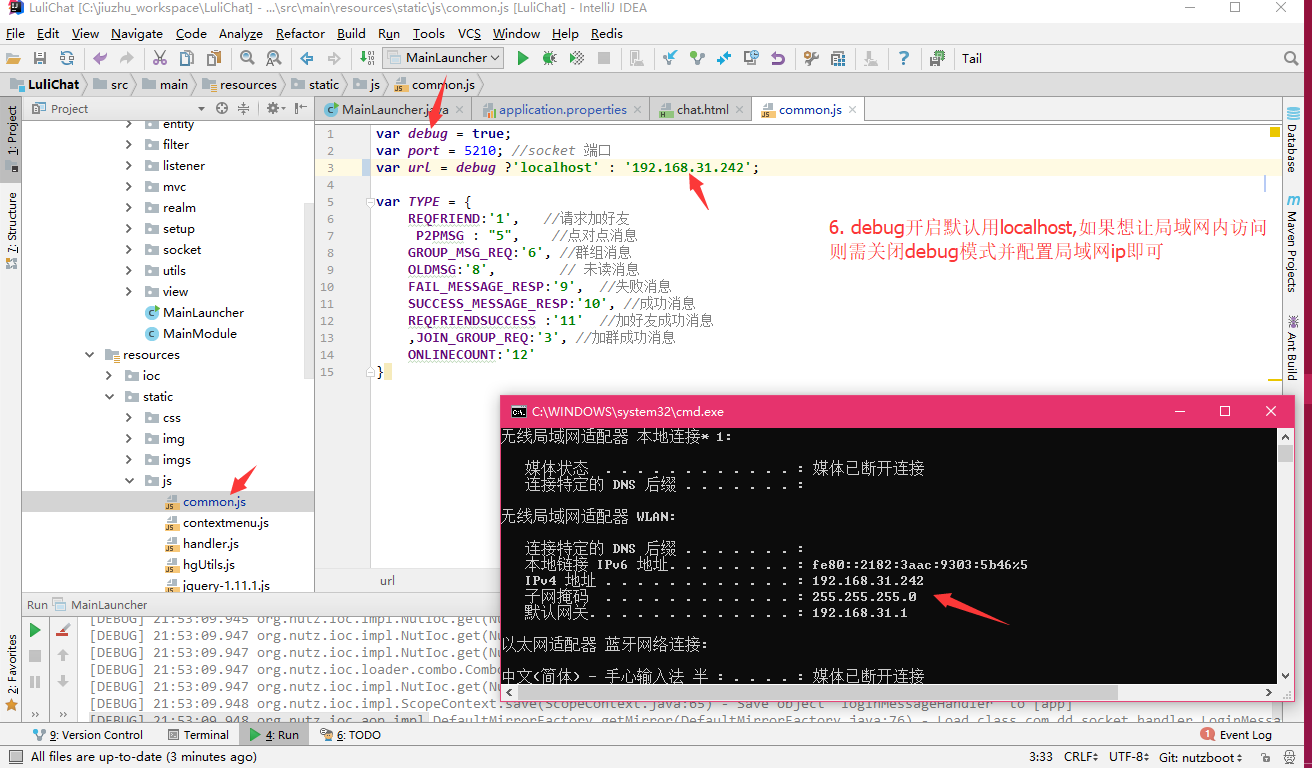Run with coverage icon
The width and height of the screenshot is (1312, 768).
576,58
